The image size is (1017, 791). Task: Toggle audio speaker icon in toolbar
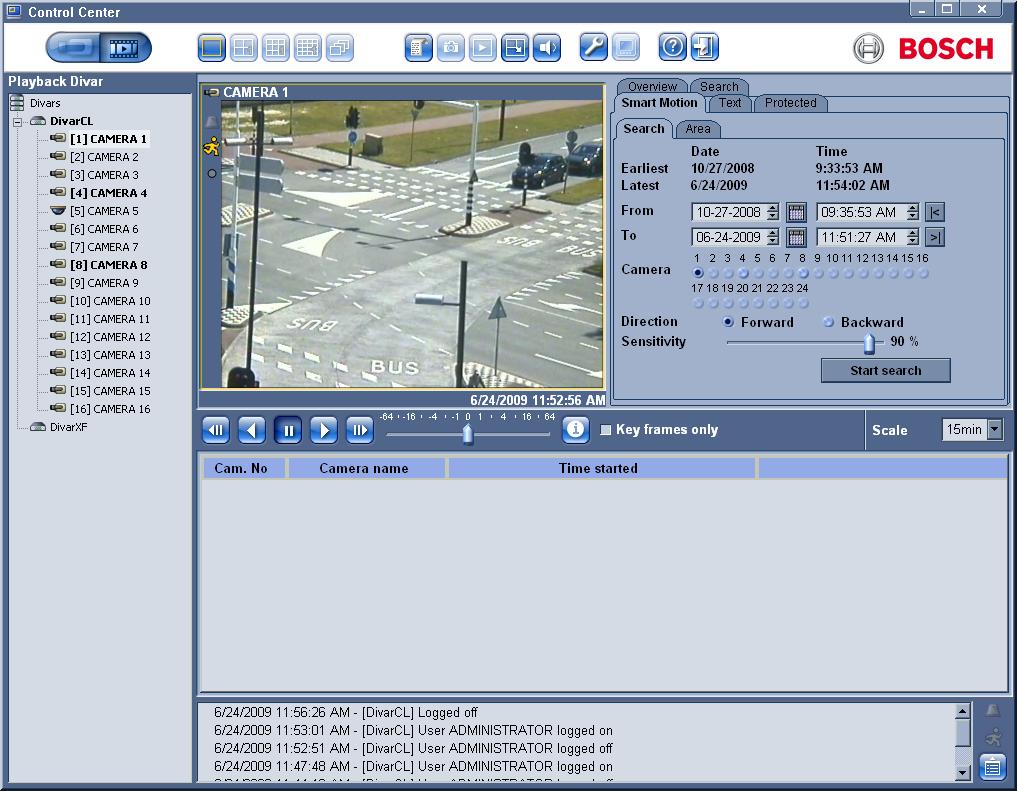pyautogui.click(x=547, y=47)
